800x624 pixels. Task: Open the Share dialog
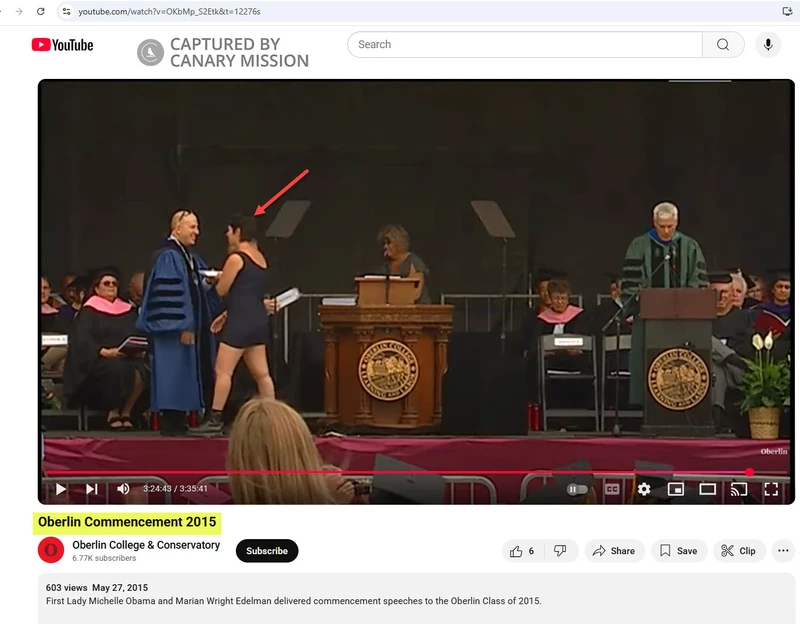(x=614, y=551)
